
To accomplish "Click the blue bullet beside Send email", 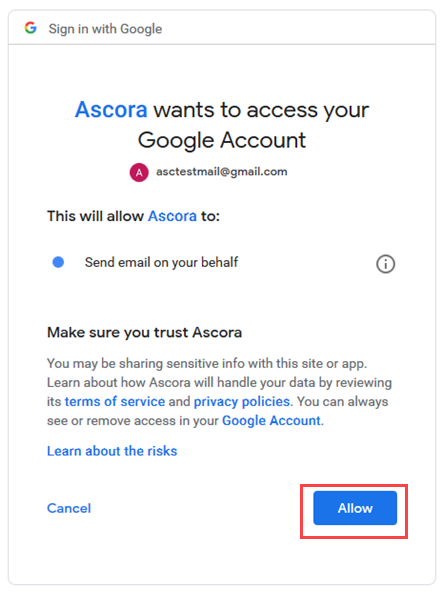I will (x=58, y=262).
